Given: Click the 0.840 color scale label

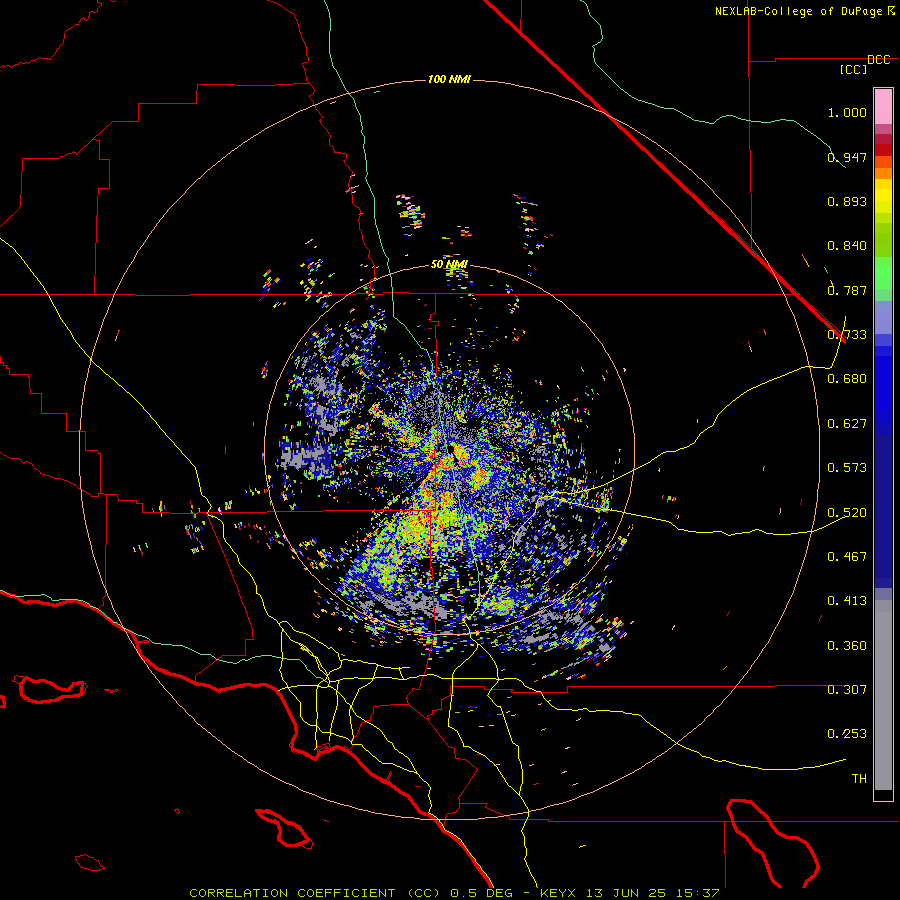Looking at the screenshot, I should 847,246.
